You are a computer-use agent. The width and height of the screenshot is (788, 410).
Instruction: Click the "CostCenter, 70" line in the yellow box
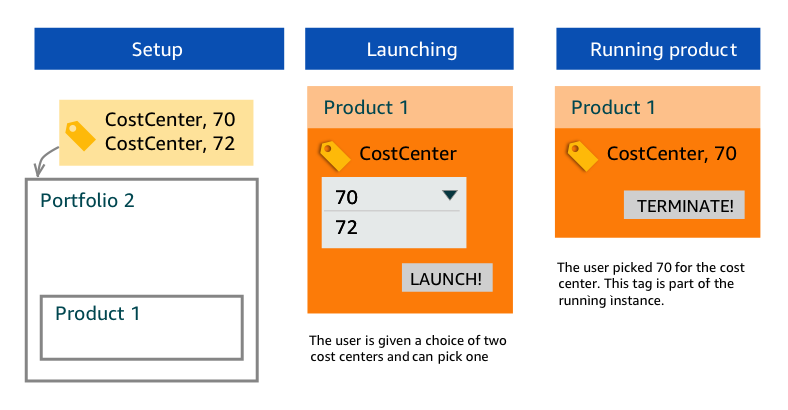[170, 121]
